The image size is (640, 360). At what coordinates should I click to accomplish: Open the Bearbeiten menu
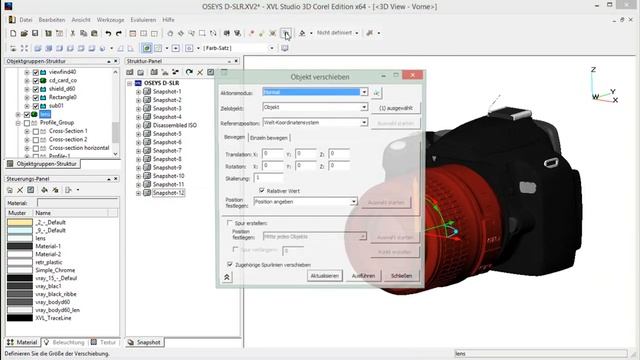(x=52, y=20)
